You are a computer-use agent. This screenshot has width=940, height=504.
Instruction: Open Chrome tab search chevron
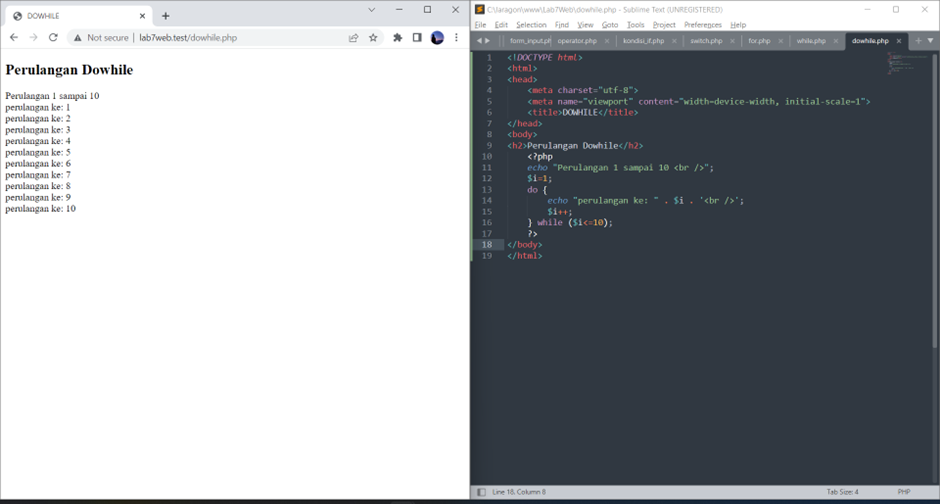coord(371,10)
